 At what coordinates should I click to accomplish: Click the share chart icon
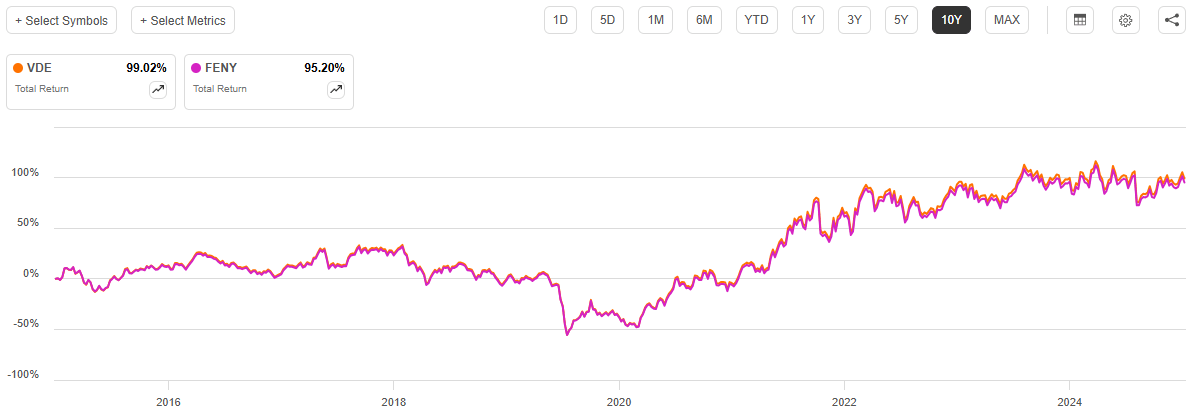1172,20
